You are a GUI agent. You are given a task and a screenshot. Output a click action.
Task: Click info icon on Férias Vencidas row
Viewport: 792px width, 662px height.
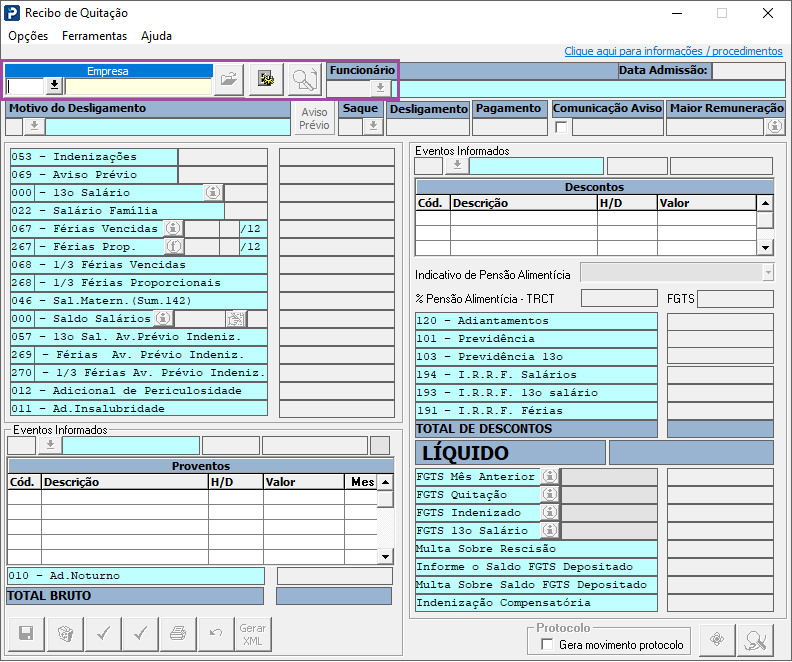173,228
